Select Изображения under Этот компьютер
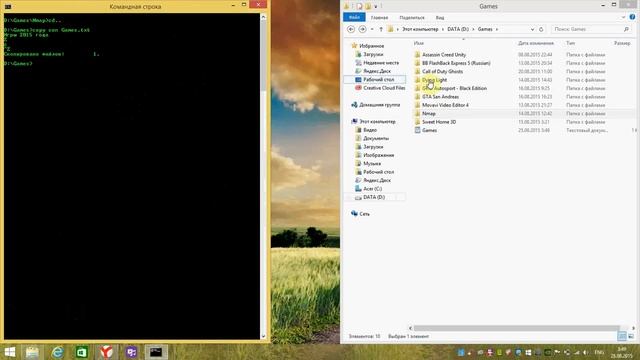 pyautogui.click(x=378, y=155)
